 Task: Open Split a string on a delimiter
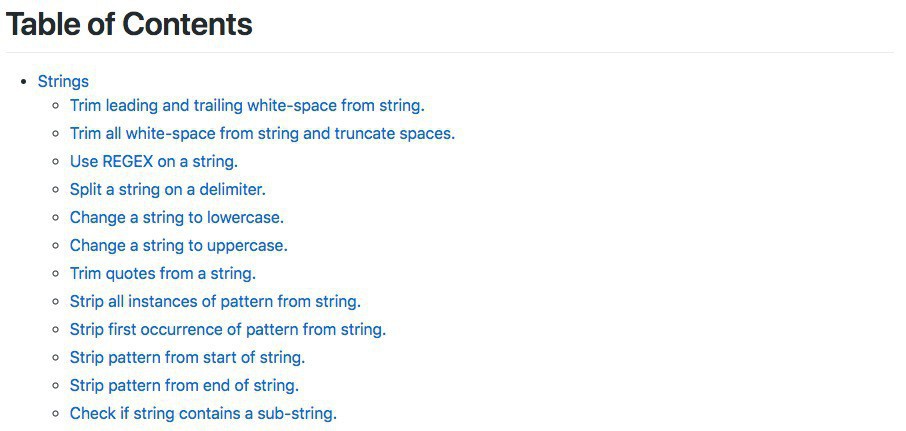tap(167, 189)
